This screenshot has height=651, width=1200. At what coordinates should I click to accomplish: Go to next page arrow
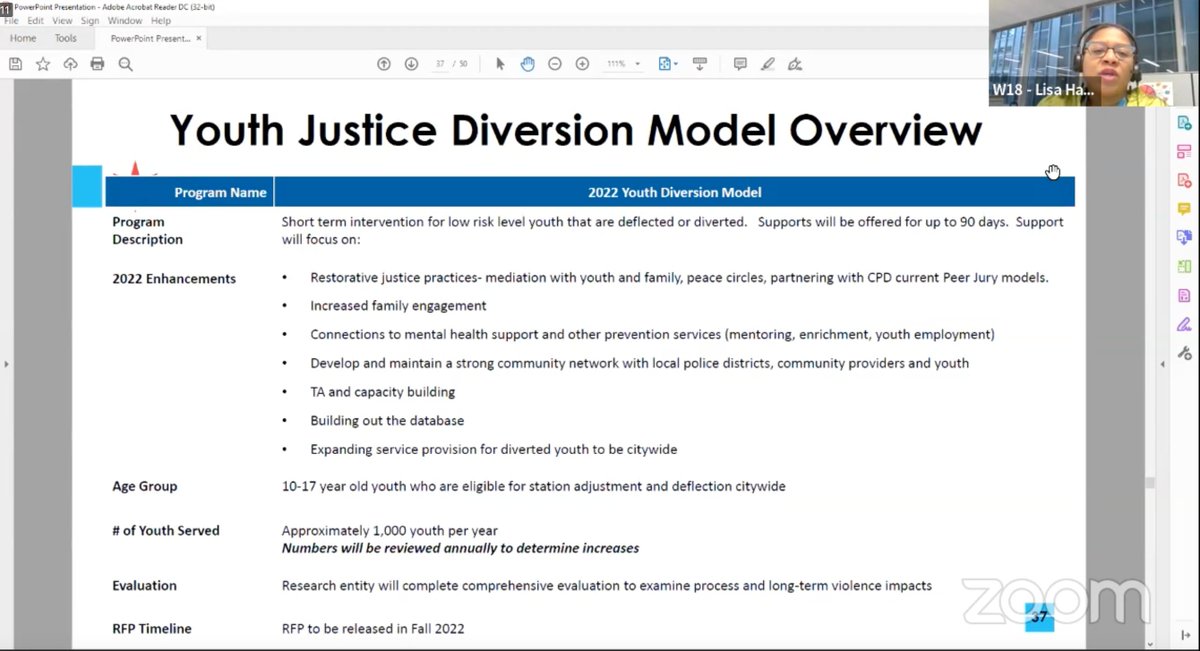(411, 64)
